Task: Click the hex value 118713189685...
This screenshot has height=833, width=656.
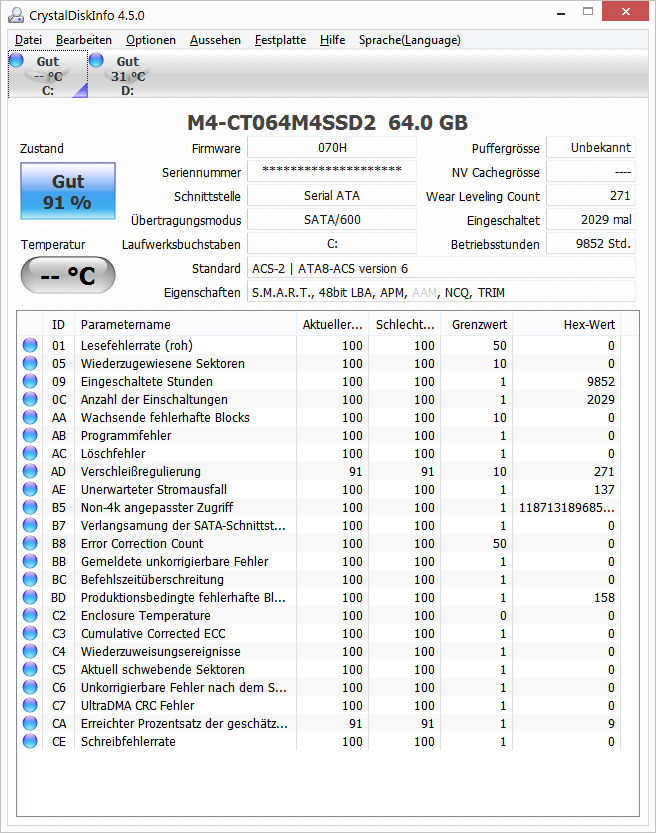Action: point(567,507)
